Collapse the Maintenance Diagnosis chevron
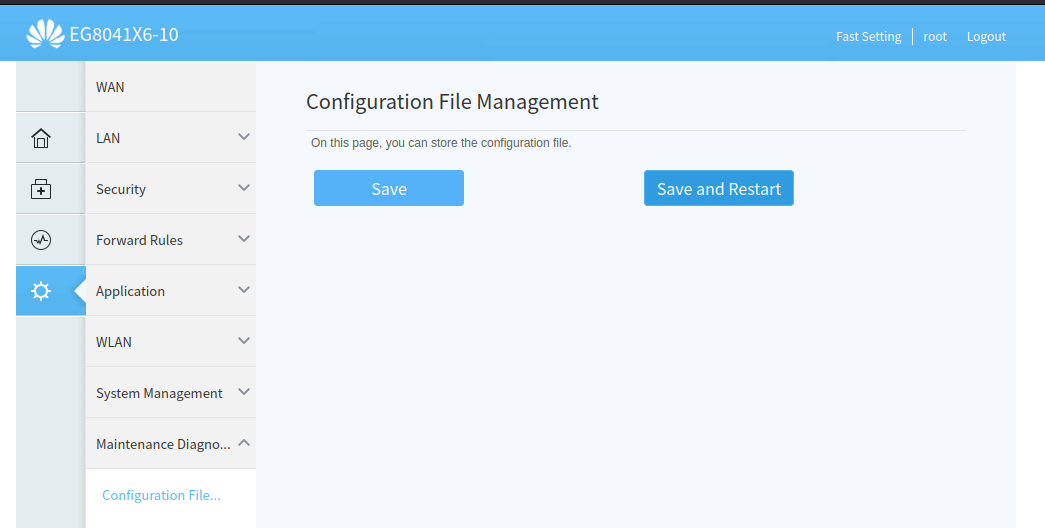The height and width of the screenshot is (528, 1045). pyautogui.click(x=244, y=442)
